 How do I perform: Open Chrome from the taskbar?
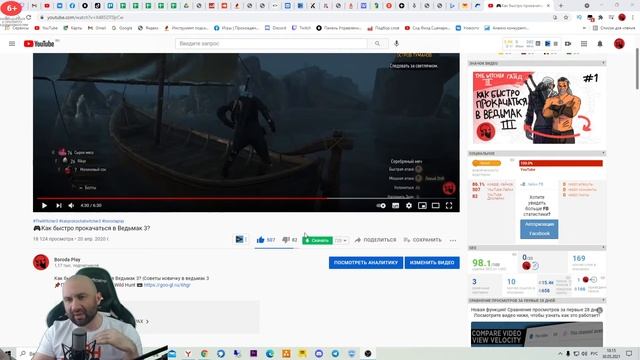[x=204, y=353]
